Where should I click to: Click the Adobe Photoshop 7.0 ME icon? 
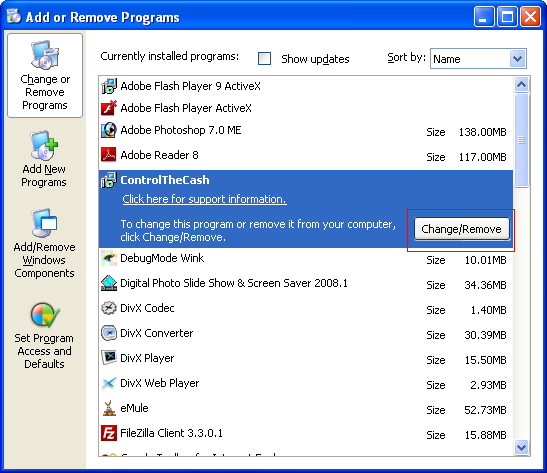[x=109, y=130]
